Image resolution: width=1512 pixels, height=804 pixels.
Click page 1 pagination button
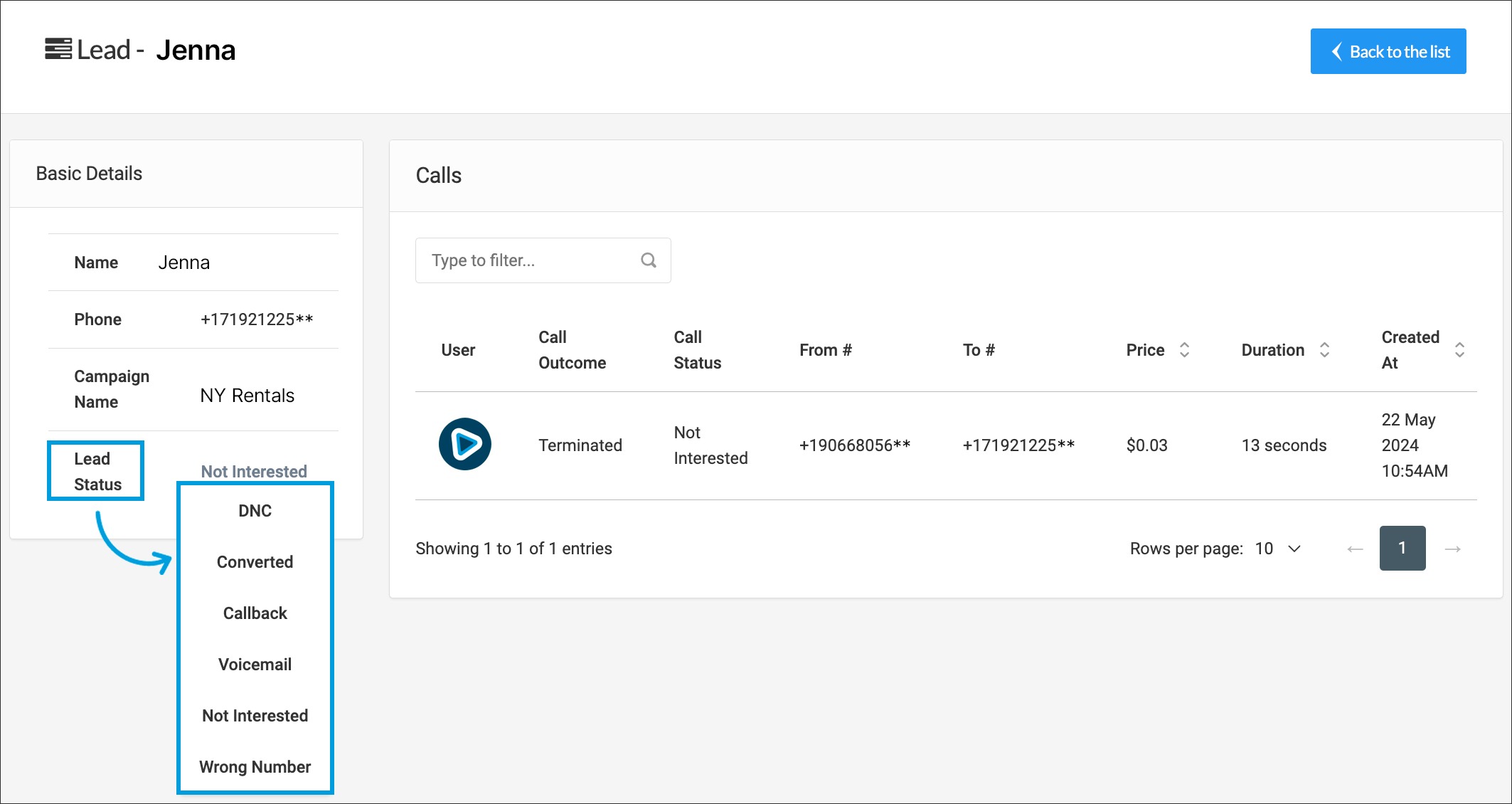tap(1402, 548)
